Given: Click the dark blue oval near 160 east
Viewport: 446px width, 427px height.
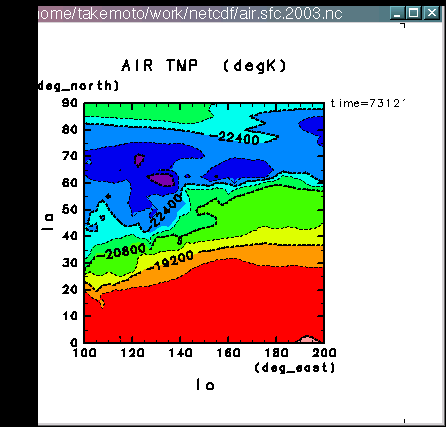Looking at the screenshot, I should coord(238,169).
